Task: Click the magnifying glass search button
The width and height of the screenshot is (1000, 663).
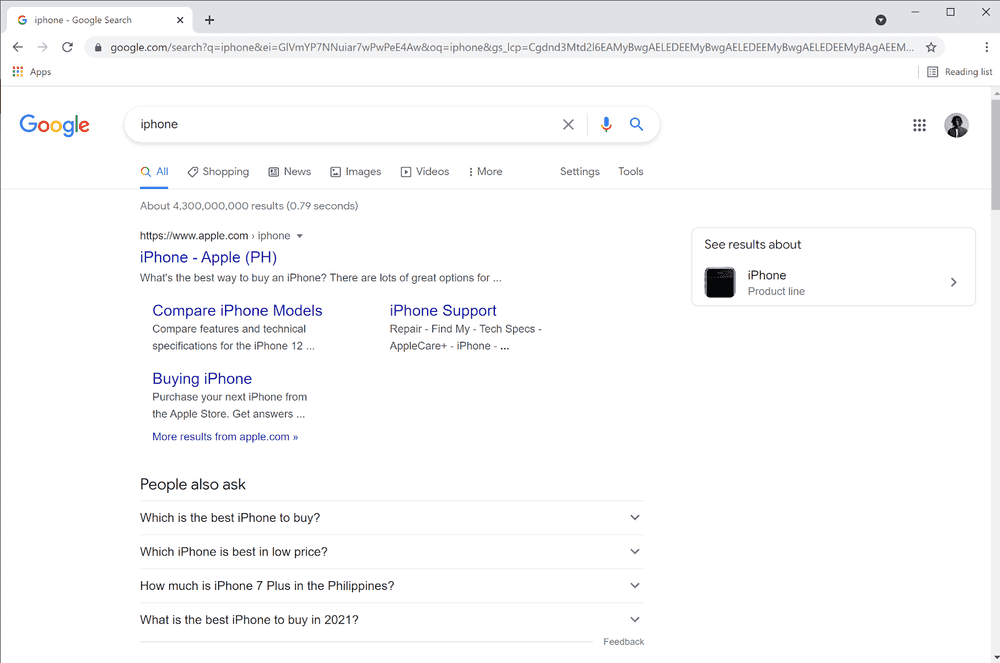Action: pyautogui.click(x=636, y=124)
